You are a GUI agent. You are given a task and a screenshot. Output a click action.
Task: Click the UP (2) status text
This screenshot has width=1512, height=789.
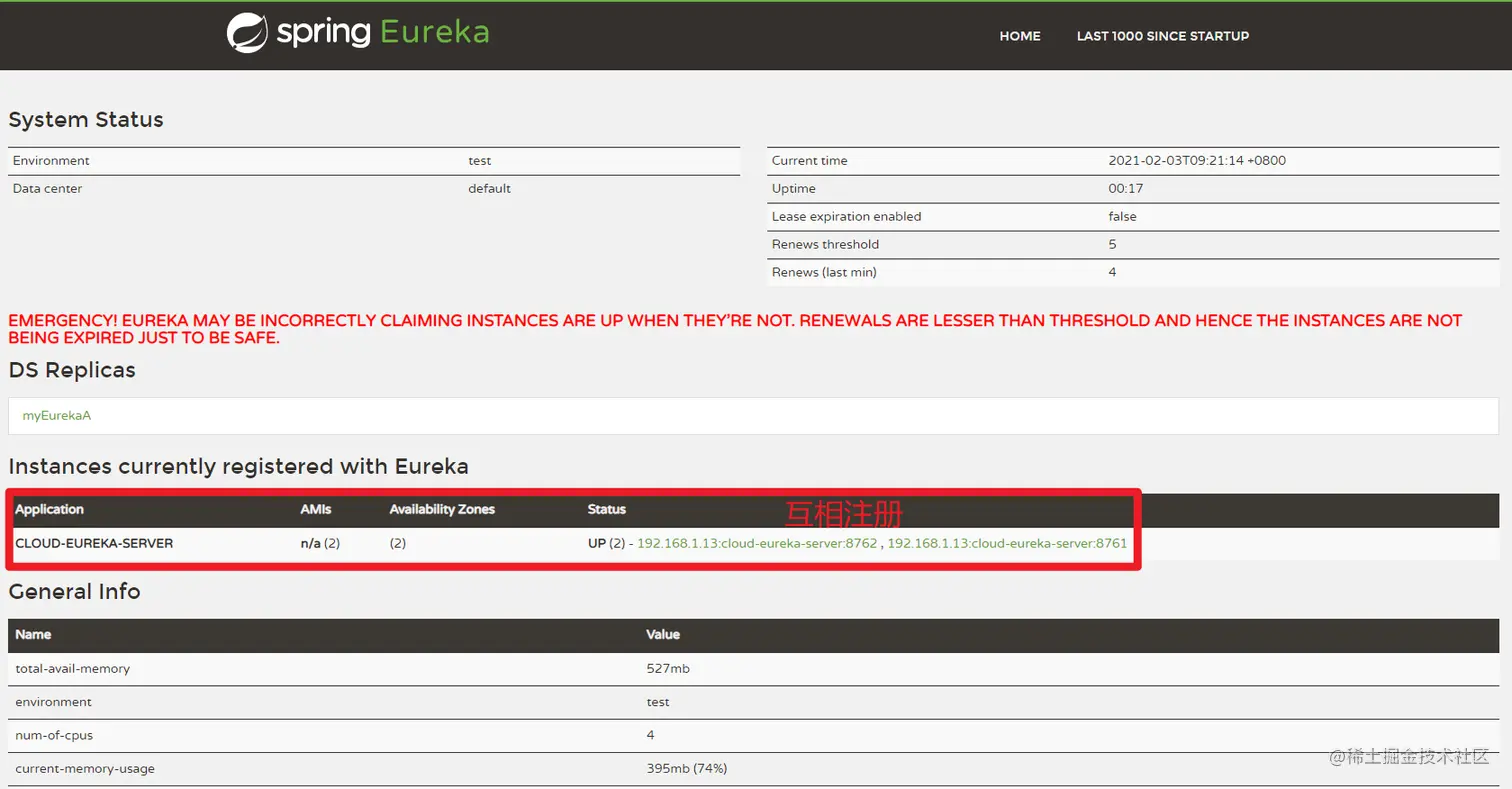click(x=606, y=543)
